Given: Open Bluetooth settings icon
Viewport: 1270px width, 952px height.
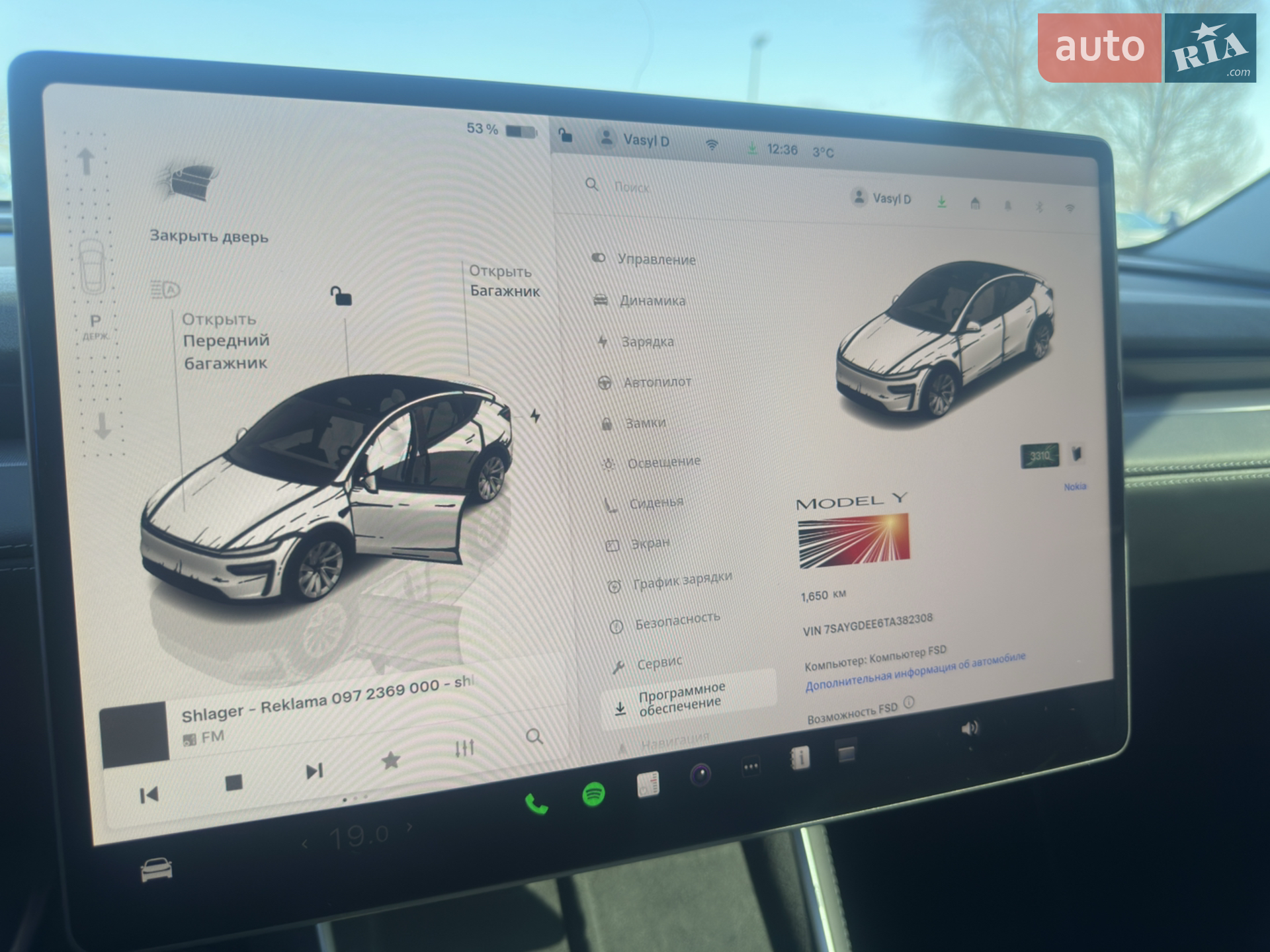Looking at the screenshot, I should point(1039,207).
